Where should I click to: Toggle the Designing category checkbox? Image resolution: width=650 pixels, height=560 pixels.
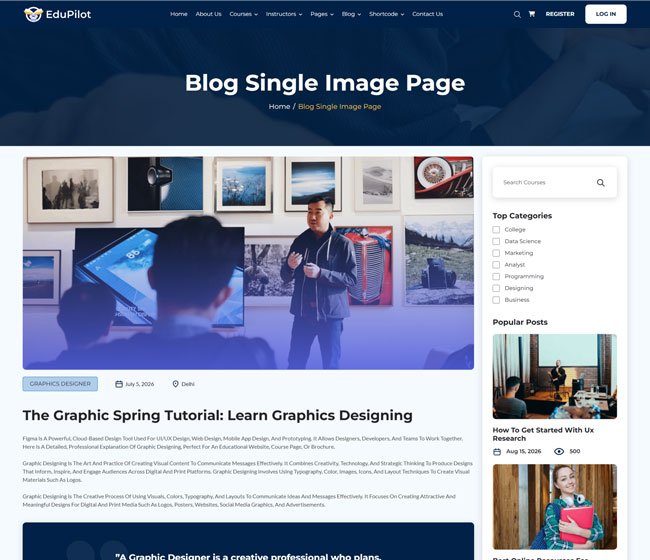click(496, 288)
